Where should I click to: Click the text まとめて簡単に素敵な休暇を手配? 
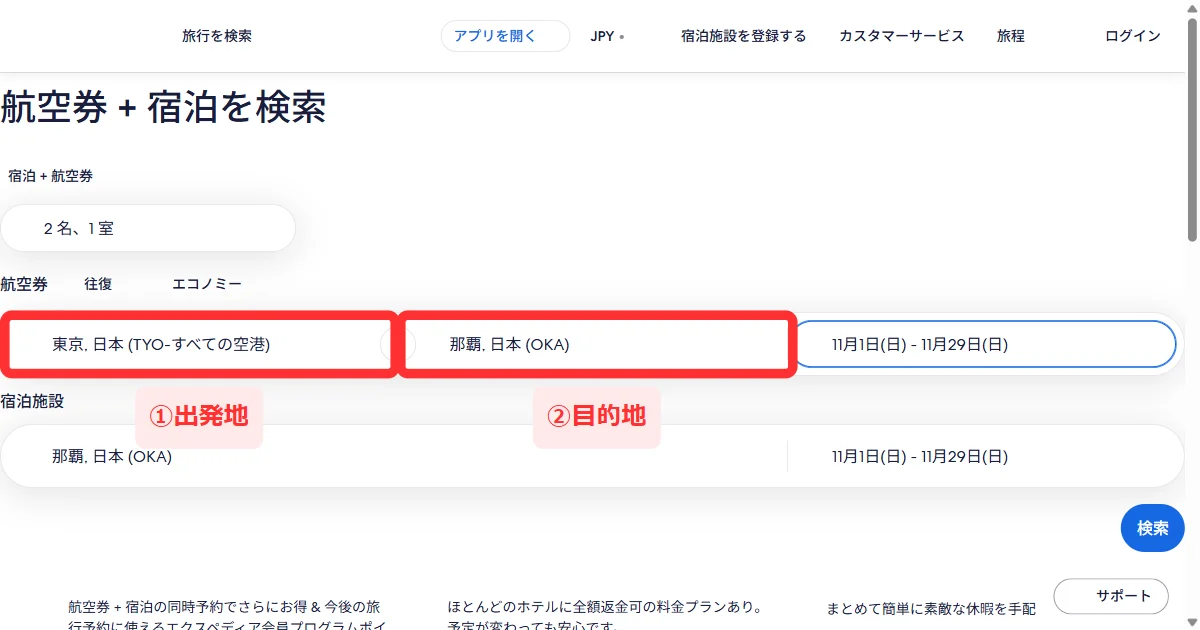coord(931,608)
